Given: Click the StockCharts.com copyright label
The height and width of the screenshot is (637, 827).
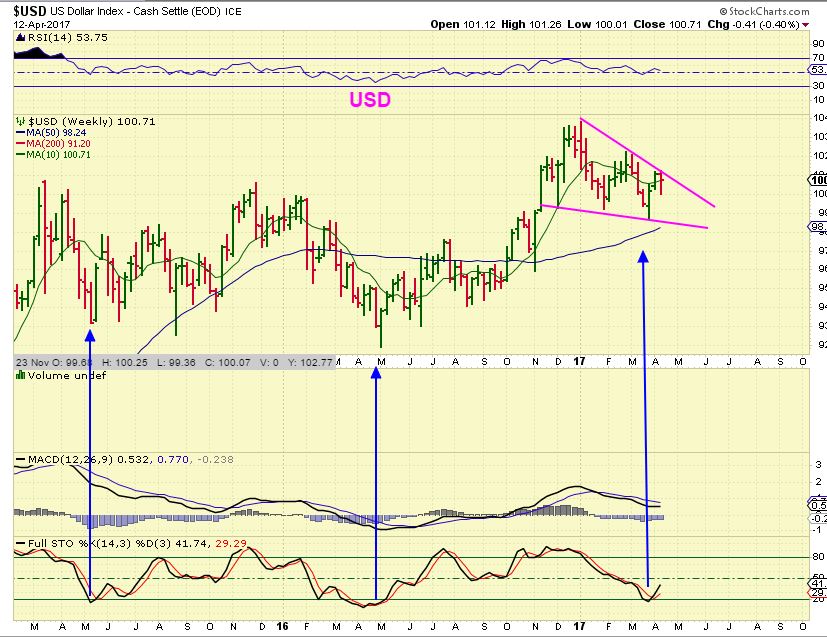Looking at the screenshot, I should tap(764, 11).
